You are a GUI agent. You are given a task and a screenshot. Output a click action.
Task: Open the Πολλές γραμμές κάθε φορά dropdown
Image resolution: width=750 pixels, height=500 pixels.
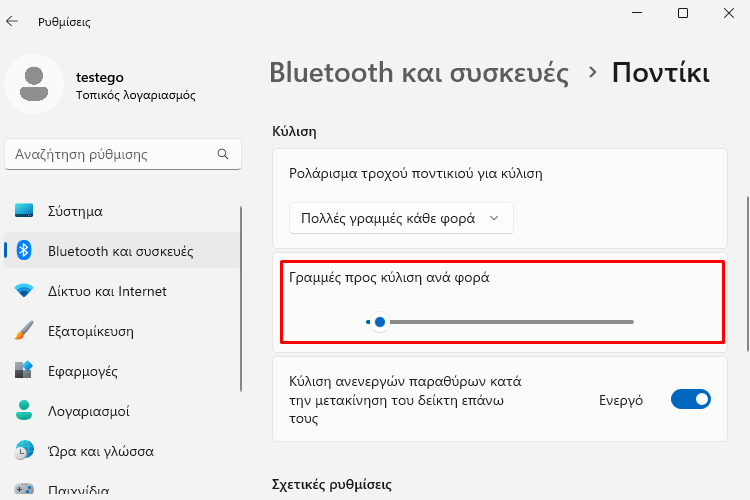point(401,218)
